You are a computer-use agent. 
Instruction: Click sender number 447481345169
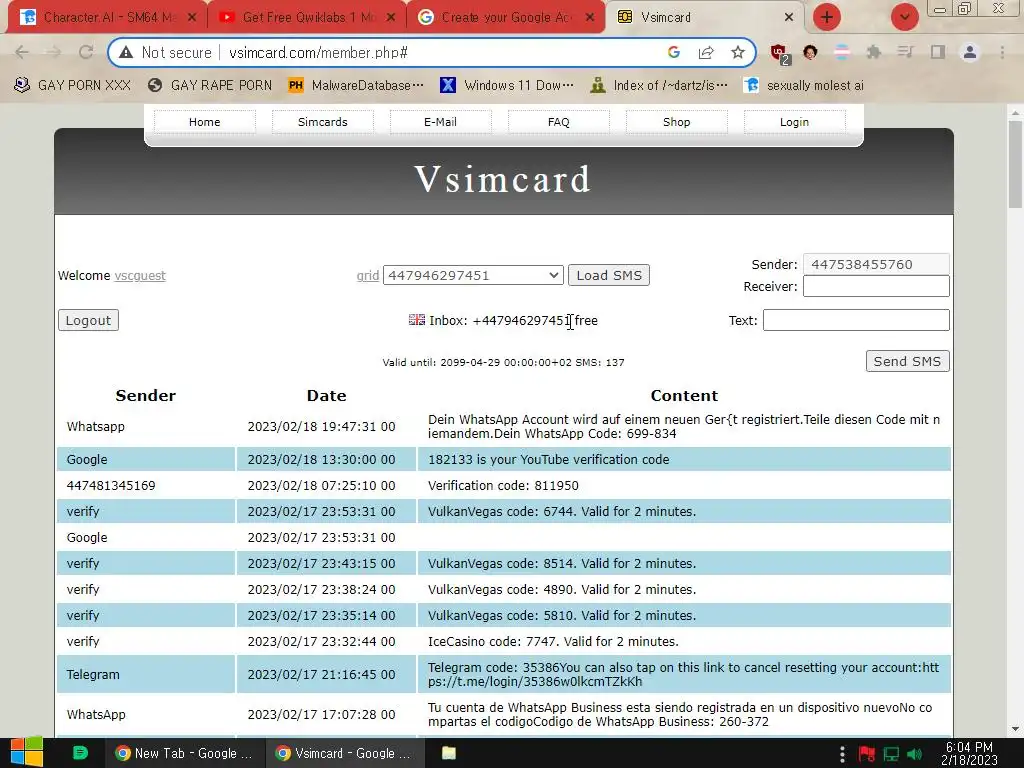[x=111, y=485]
